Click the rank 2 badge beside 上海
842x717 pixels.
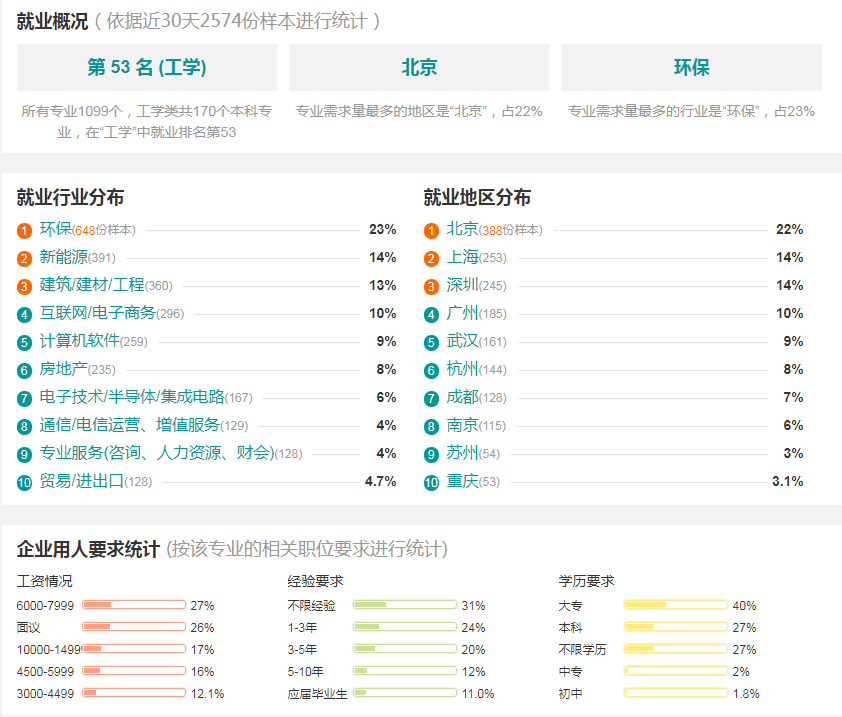[x=431, y=259]
